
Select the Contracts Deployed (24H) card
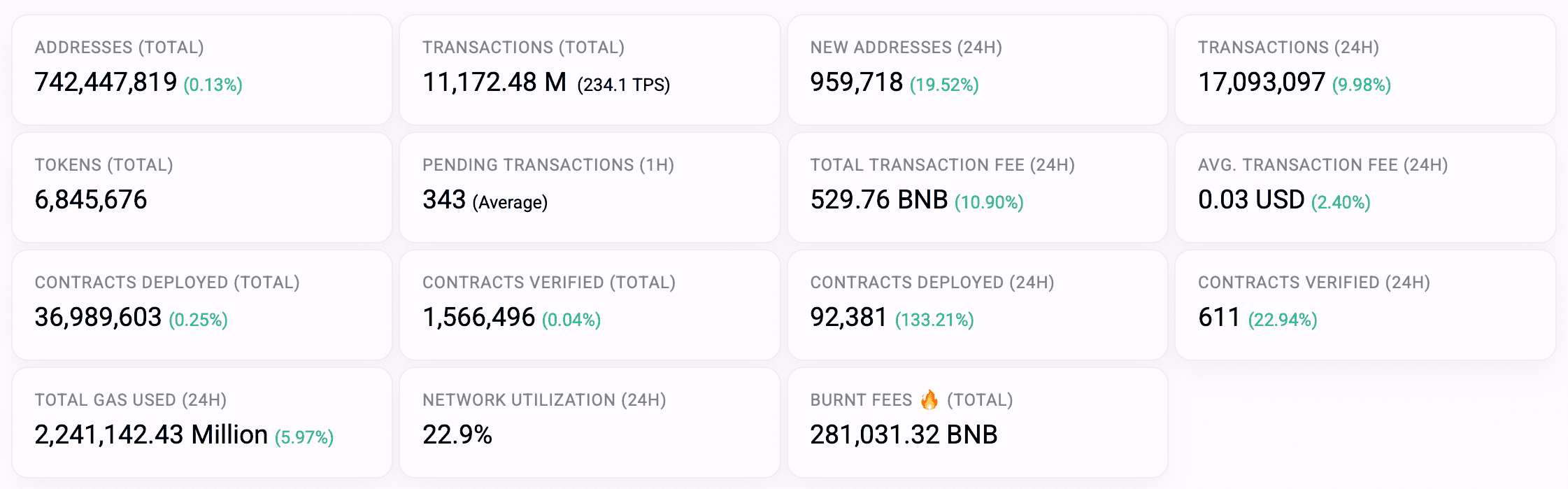point(978,305)
